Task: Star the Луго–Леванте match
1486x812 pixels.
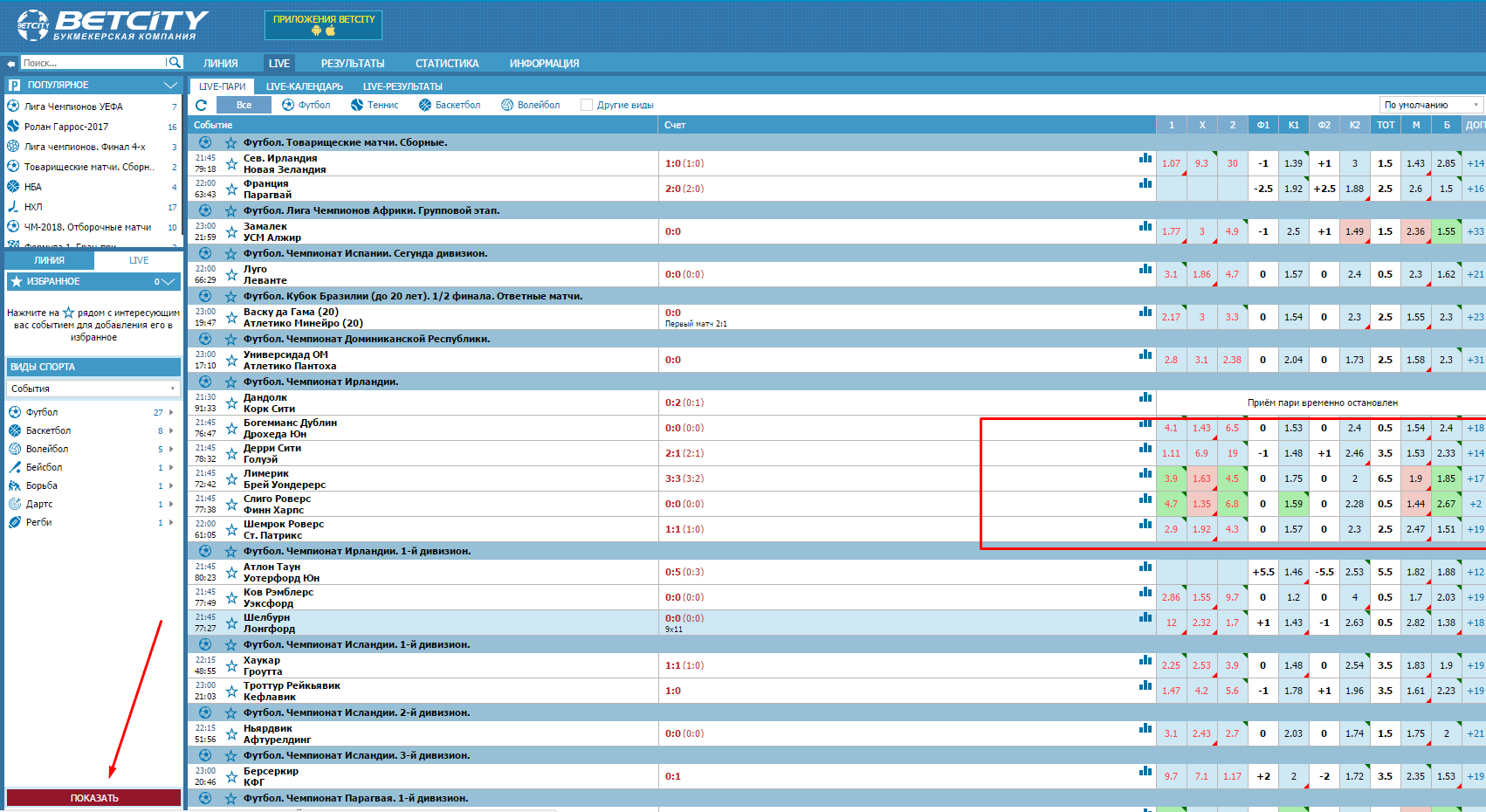Action: point(231,274)
